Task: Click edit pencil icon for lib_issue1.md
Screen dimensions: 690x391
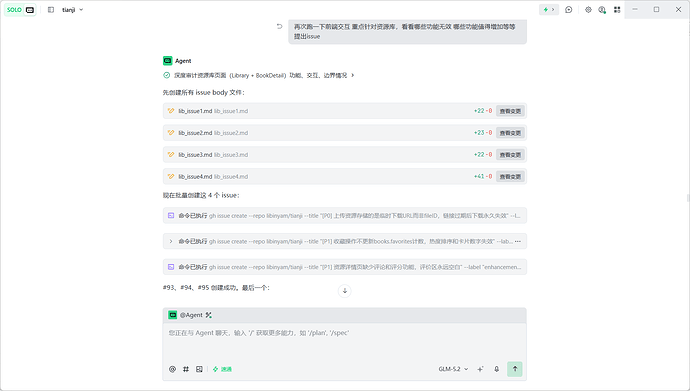Action: pyautogui.click(x=171, y=111)
